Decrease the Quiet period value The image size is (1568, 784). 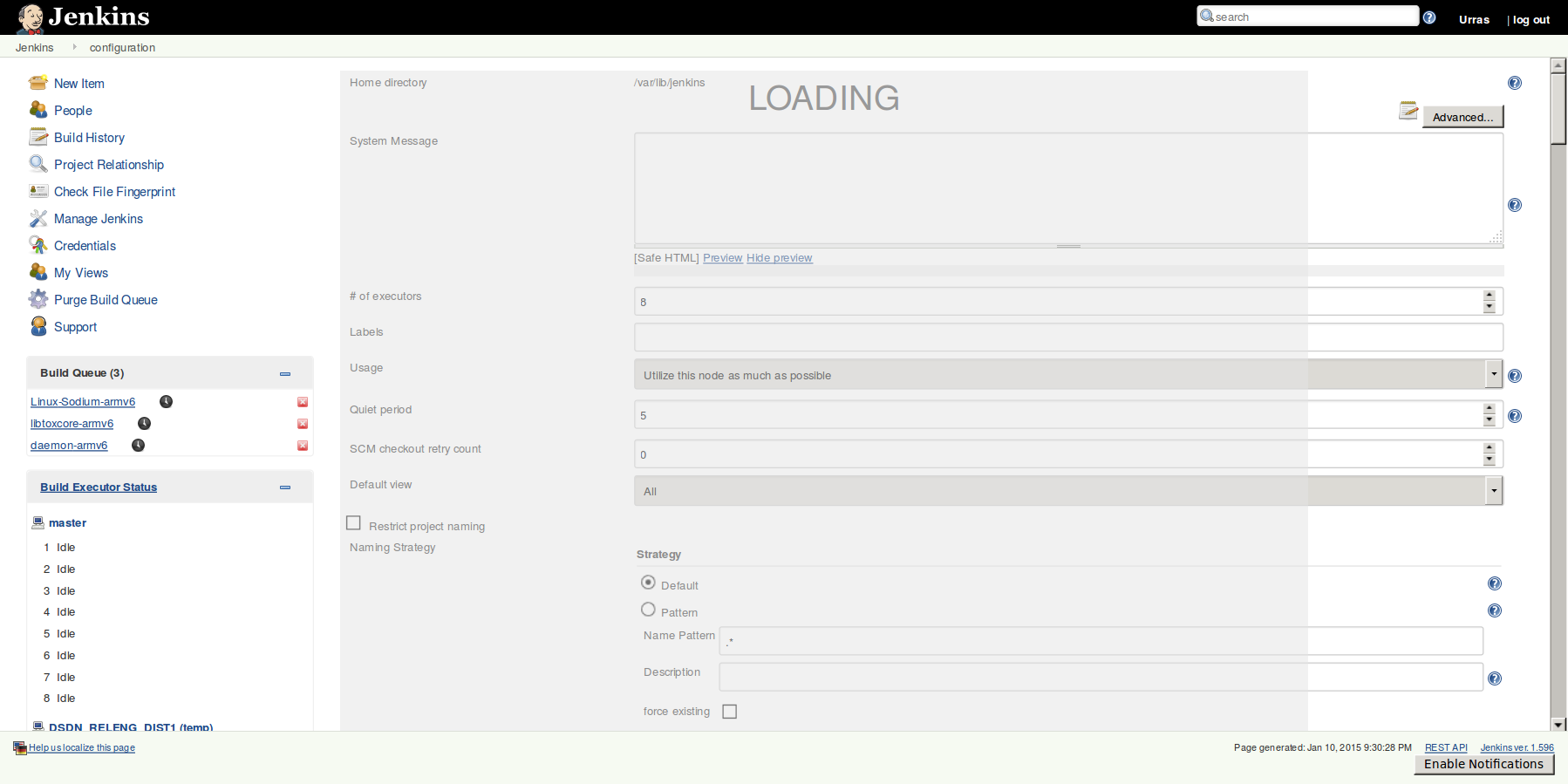coord(1490,420)
